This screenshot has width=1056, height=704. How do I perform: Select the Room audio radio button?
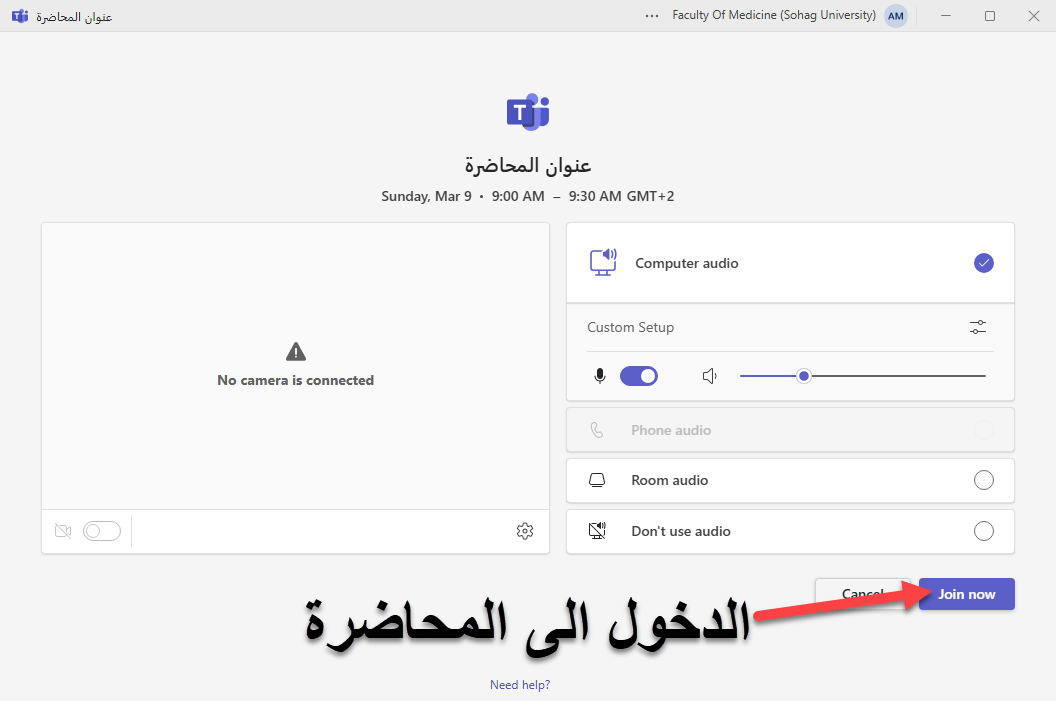pyautogui.click(x=984, y=481)
